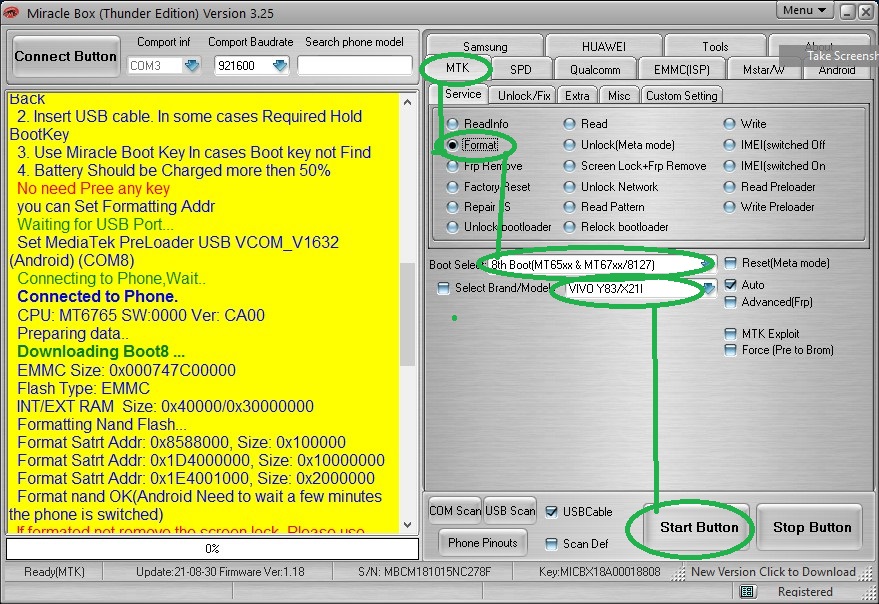Enable Force (Pre to Brom) checkbox
The width and height of the screenshot is (879, 604).
(730, 350)
